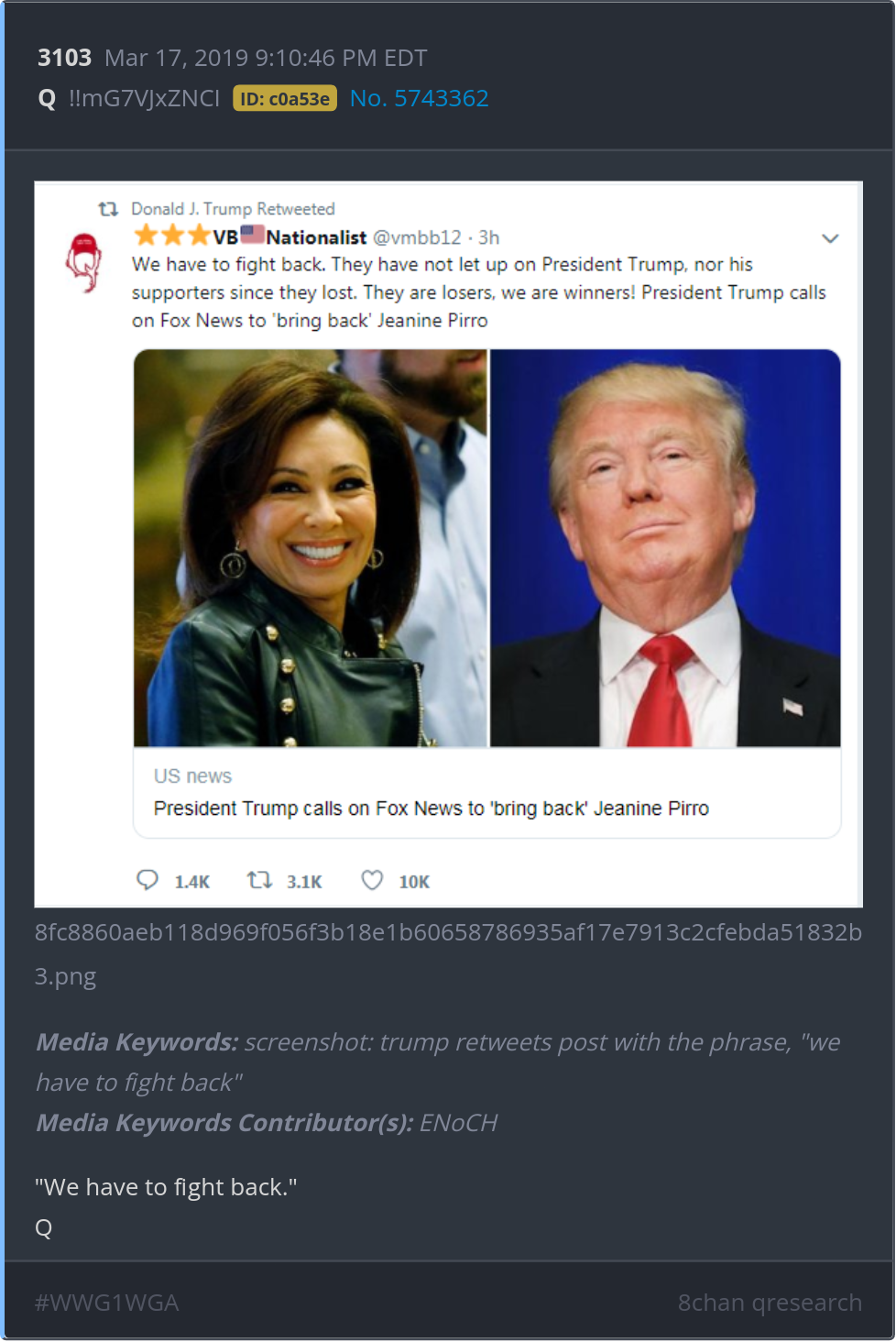
Task: Click the reply speech bubble icon
Action: tap(147, 880)
